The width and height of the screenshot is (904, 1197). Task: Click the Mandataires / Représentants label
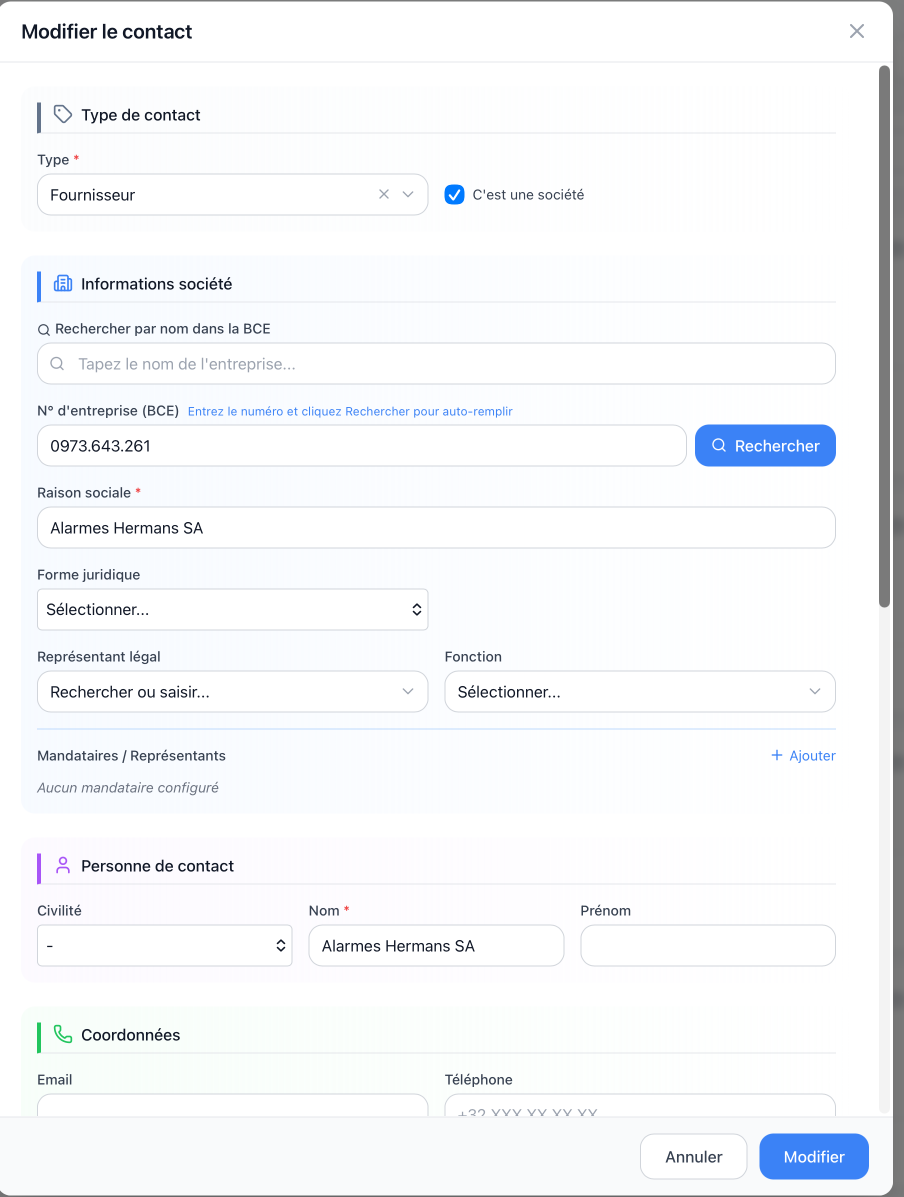[131, 756]
